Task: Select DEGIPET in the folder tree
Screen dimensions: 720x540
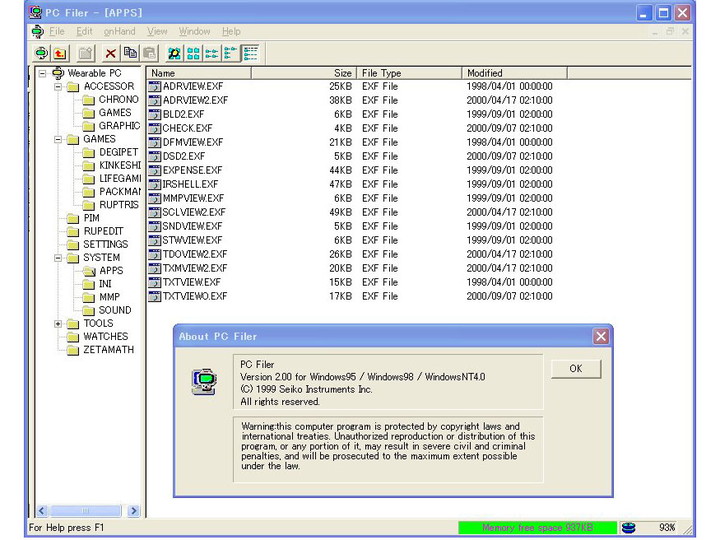Action: pyautogui.click(x=118, y=152)
